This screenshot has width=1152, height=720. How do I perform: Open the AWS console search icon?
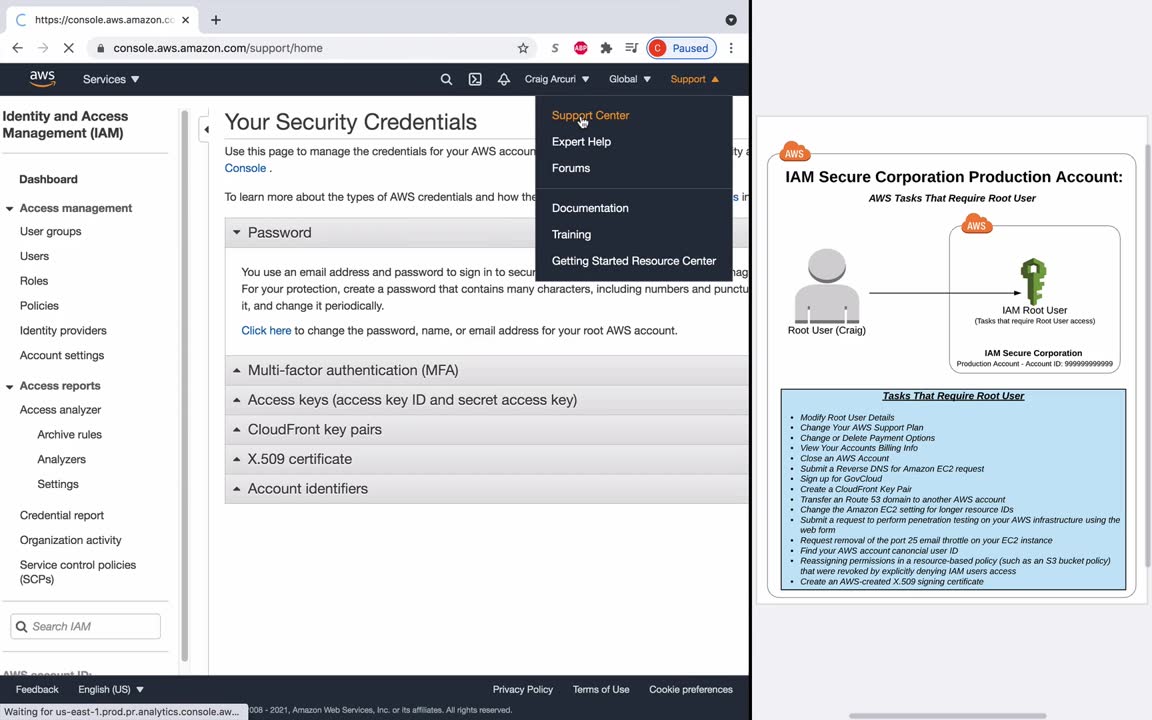[x=446, y=79]
